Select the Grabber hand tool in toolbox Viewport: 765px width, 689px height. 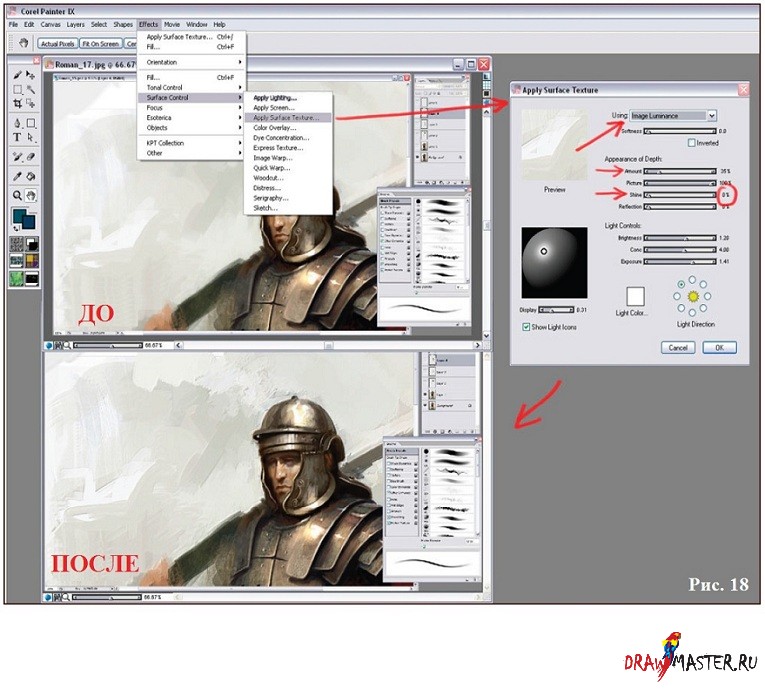pyautogui.click(x=31, y=196)
